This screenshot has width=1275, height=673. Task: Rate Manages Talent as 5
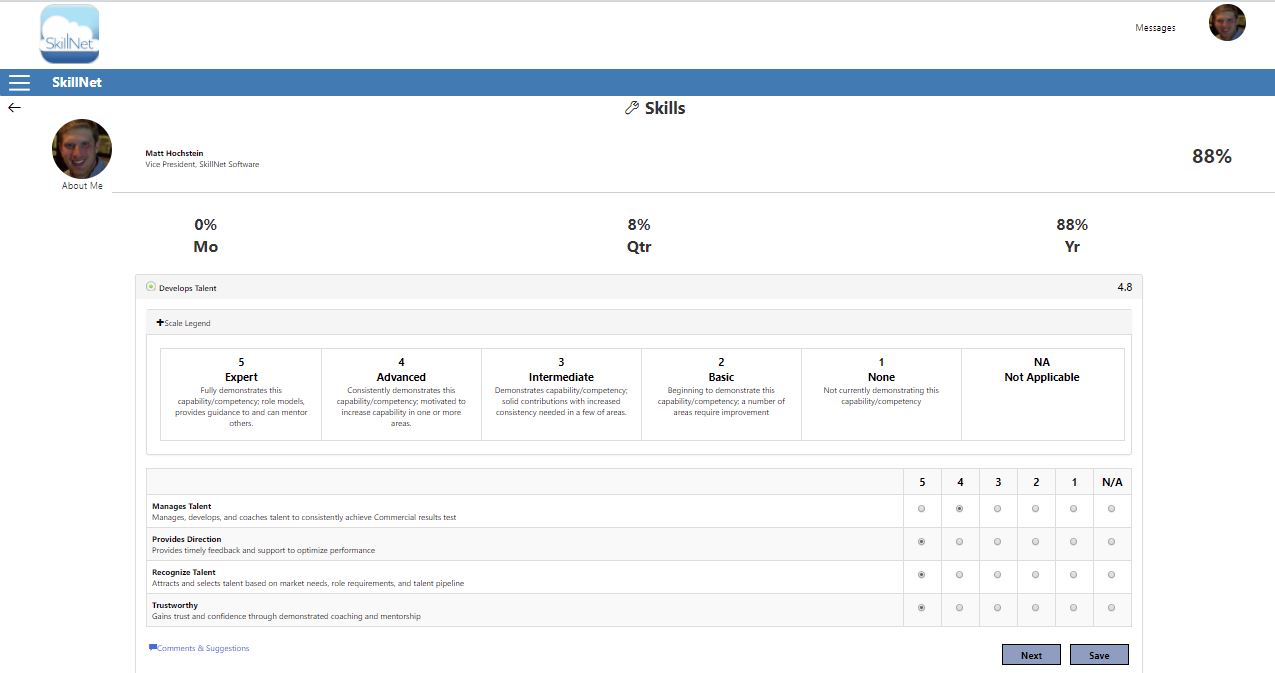coord(921,509)
